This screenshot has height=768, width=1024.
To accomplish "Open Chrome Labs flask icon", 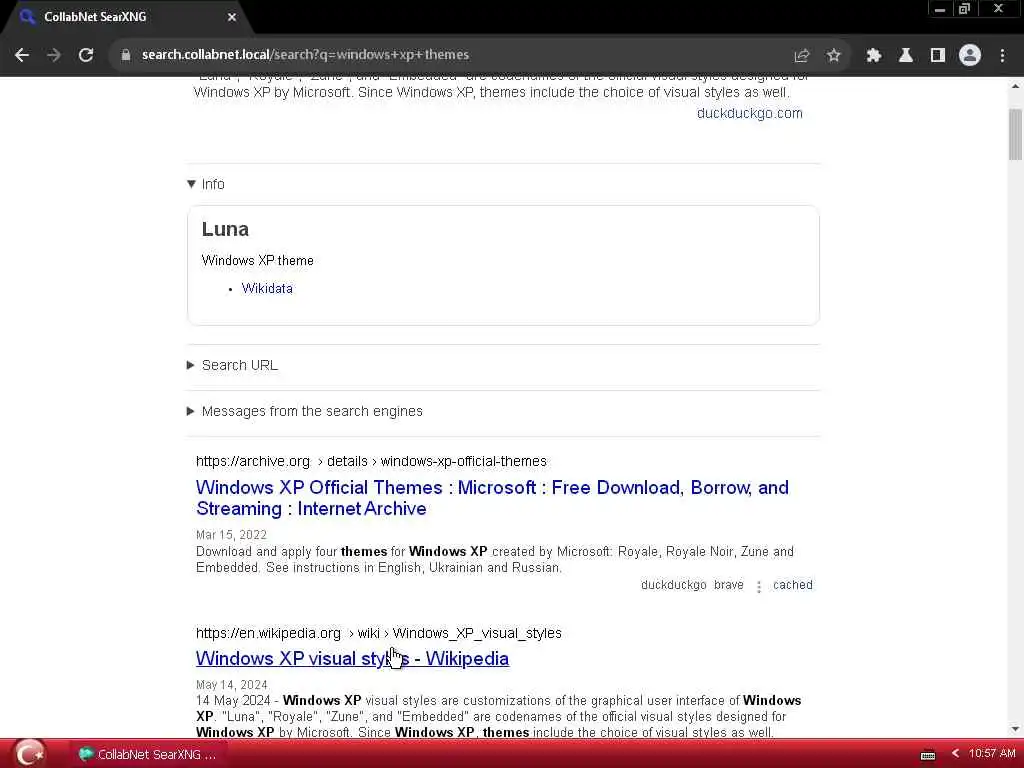I will [905, 55].
